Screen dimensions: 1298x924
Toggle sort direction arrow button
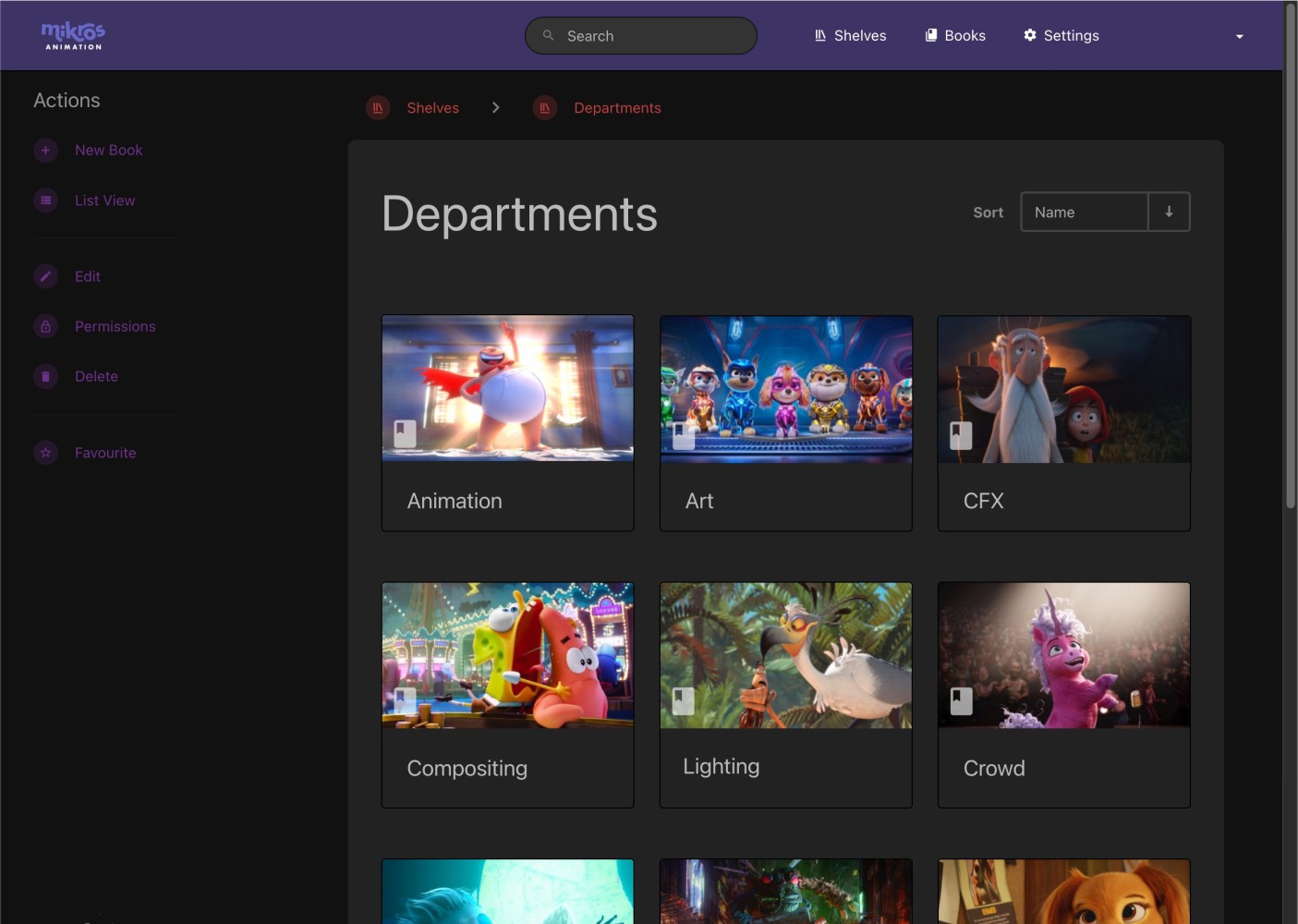click(x=1169, y=212)
